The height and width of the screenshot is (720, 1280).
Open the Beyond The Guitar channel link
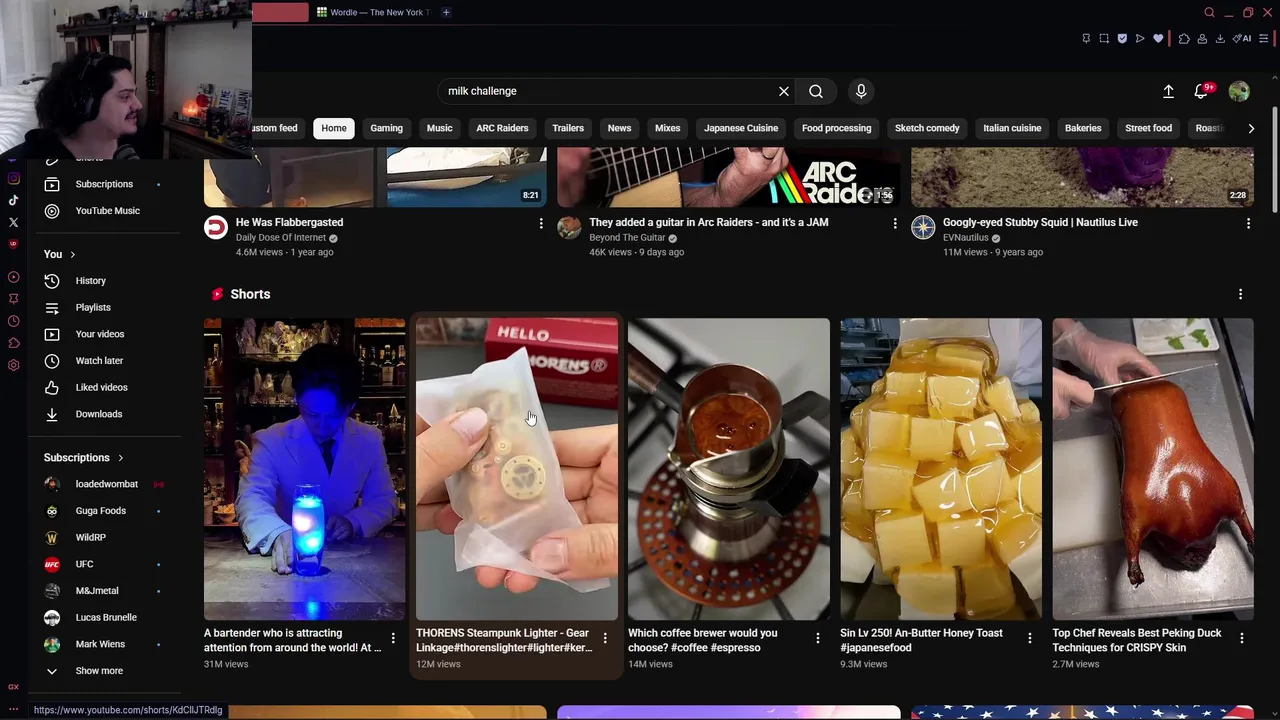[x=627, y=238]
